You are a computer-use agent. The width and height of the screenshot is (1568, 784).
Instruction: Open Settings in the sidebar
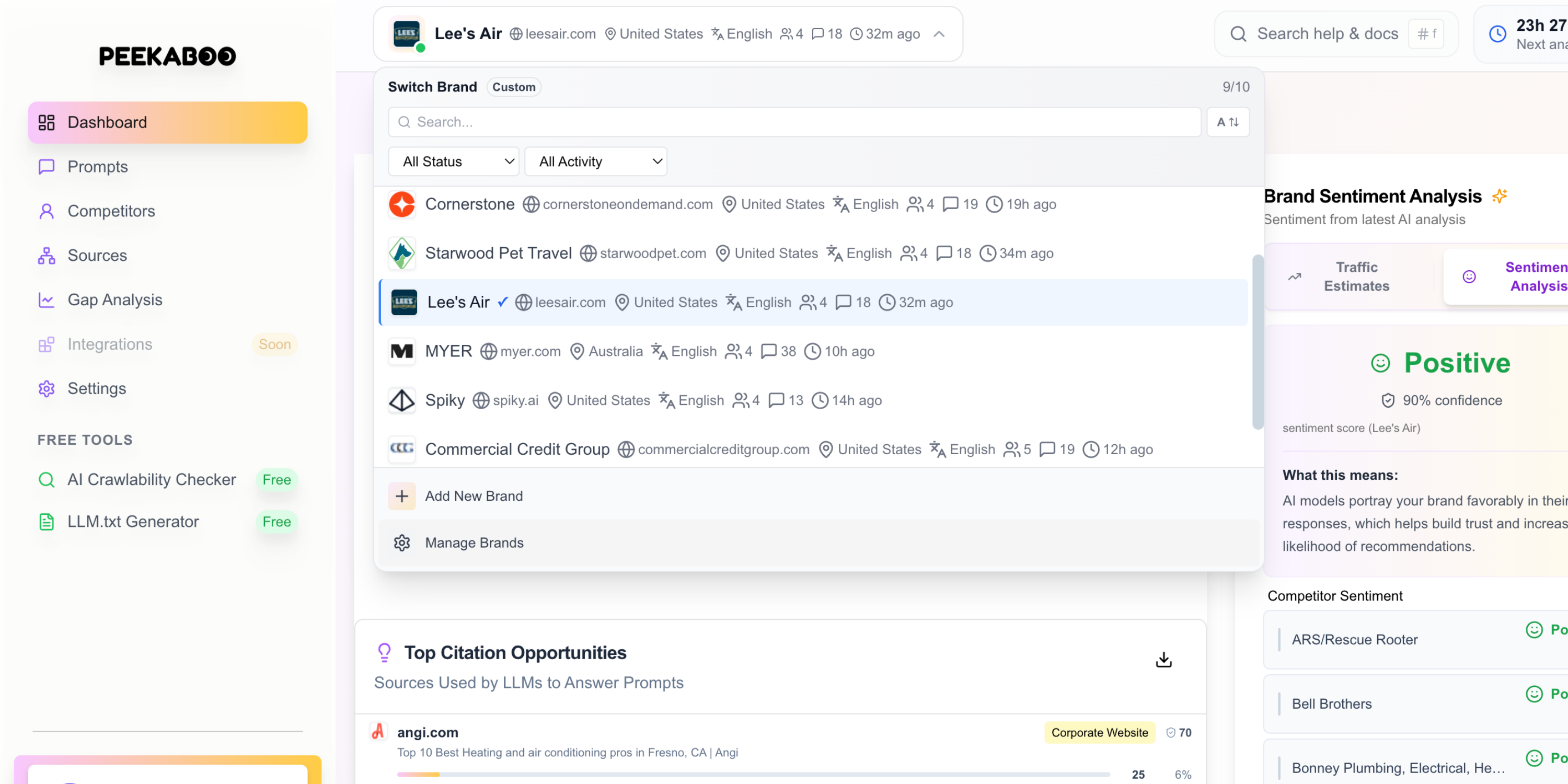(167, 388)
